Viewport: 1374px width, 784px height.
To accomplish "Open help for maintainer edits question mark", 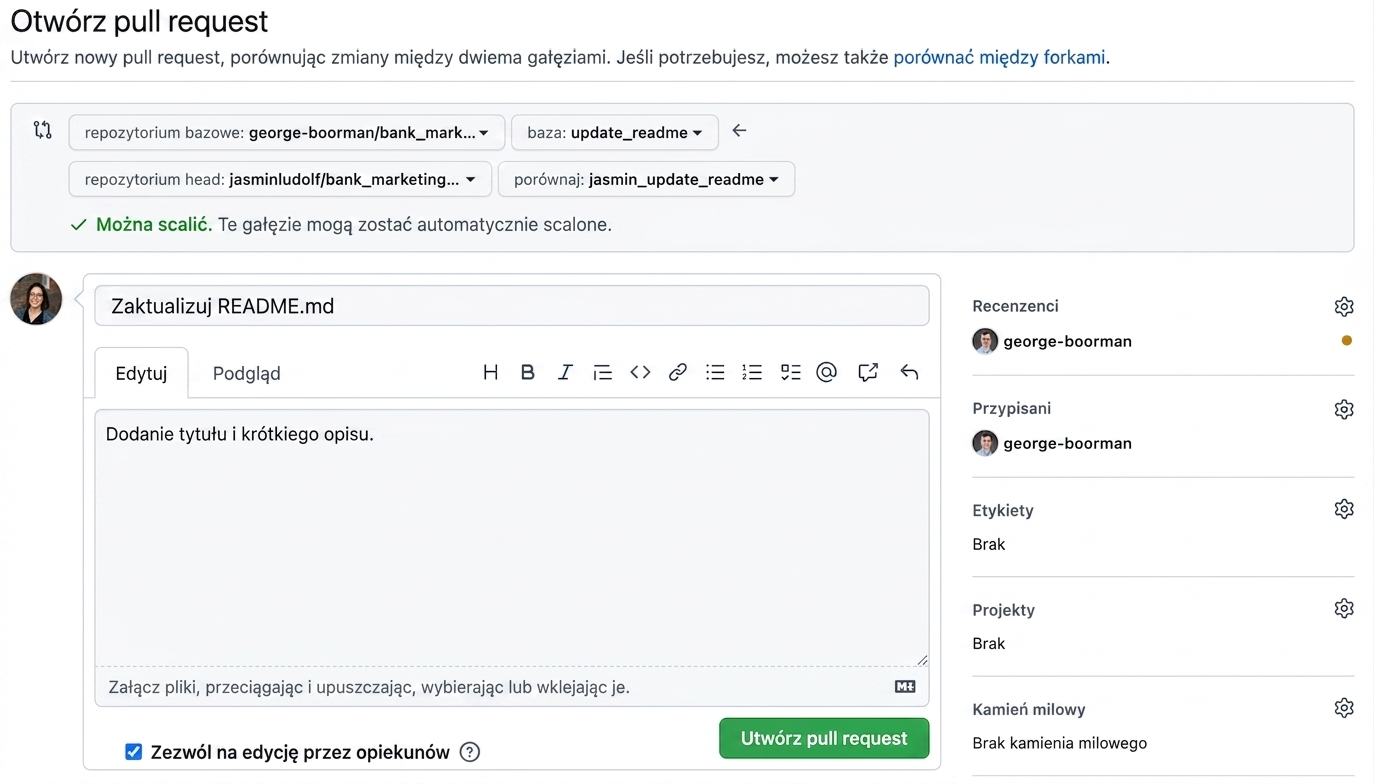I will point(470,753).
